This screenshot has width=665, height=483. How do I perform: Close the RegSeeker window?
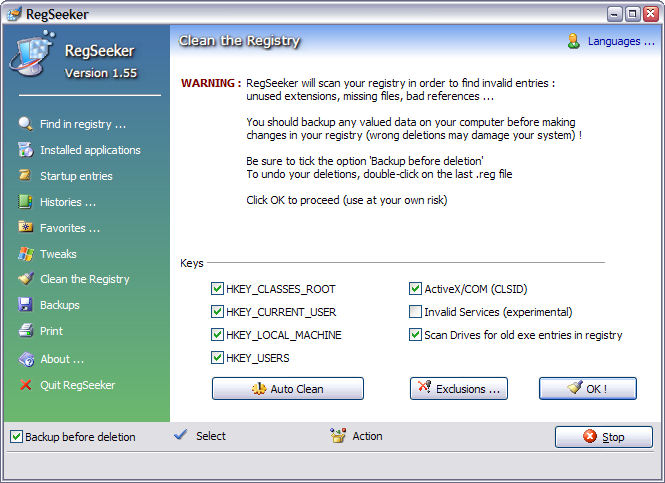point(651,14)
